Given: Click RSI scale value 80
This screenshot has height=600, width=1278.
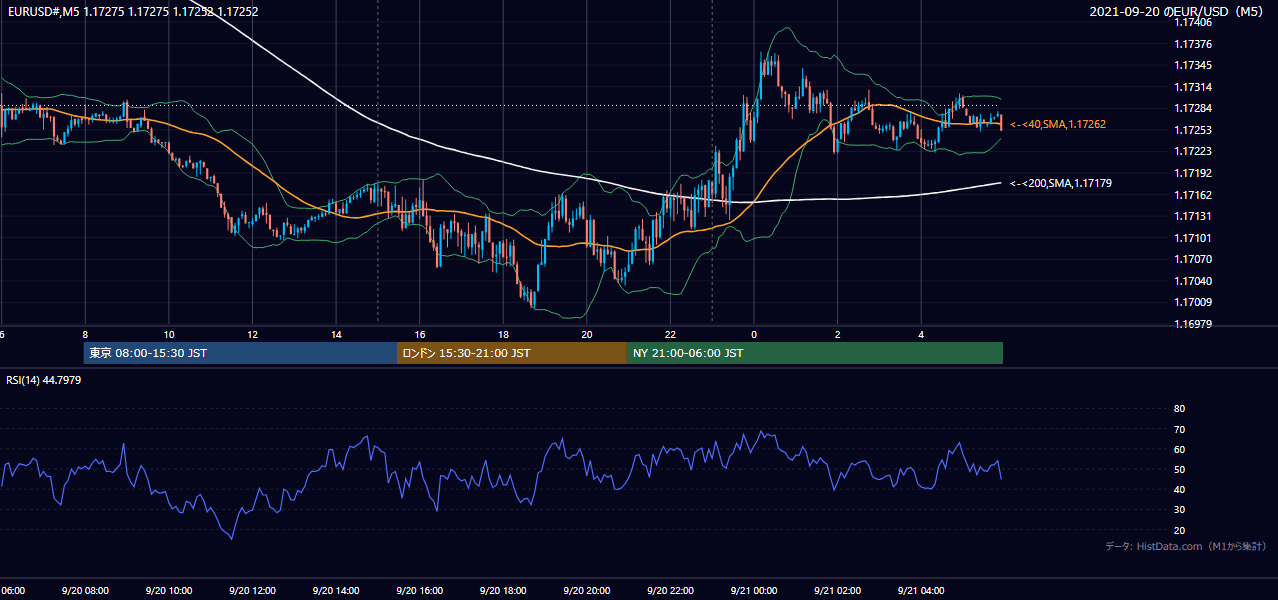Looking at the screenshot, I should 1179,409.
